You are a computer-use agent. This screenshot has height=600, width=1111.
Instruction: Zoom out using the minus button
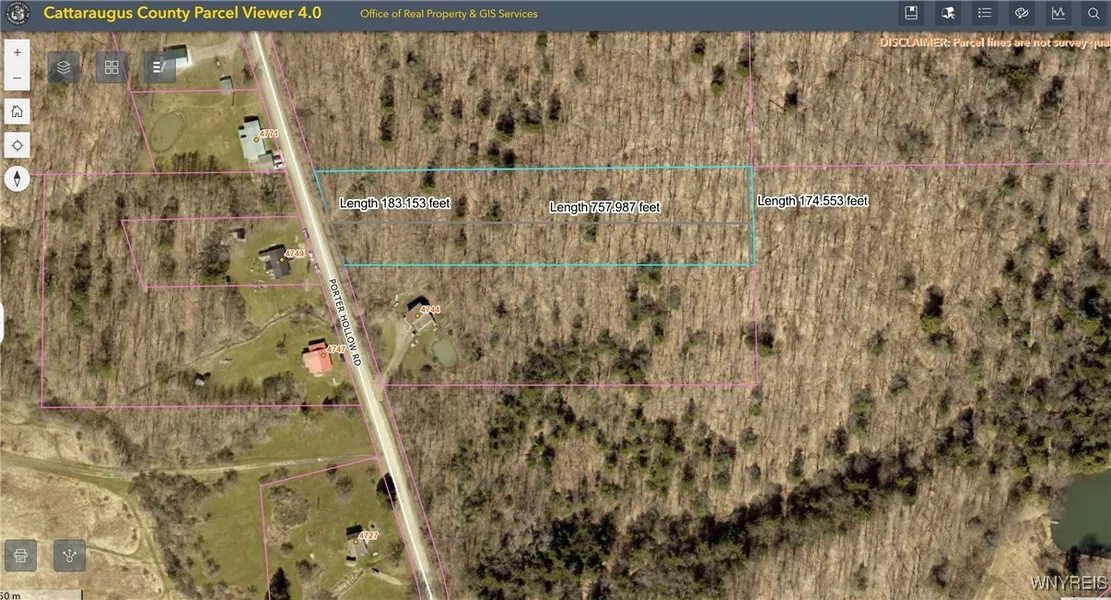[17, 78]
